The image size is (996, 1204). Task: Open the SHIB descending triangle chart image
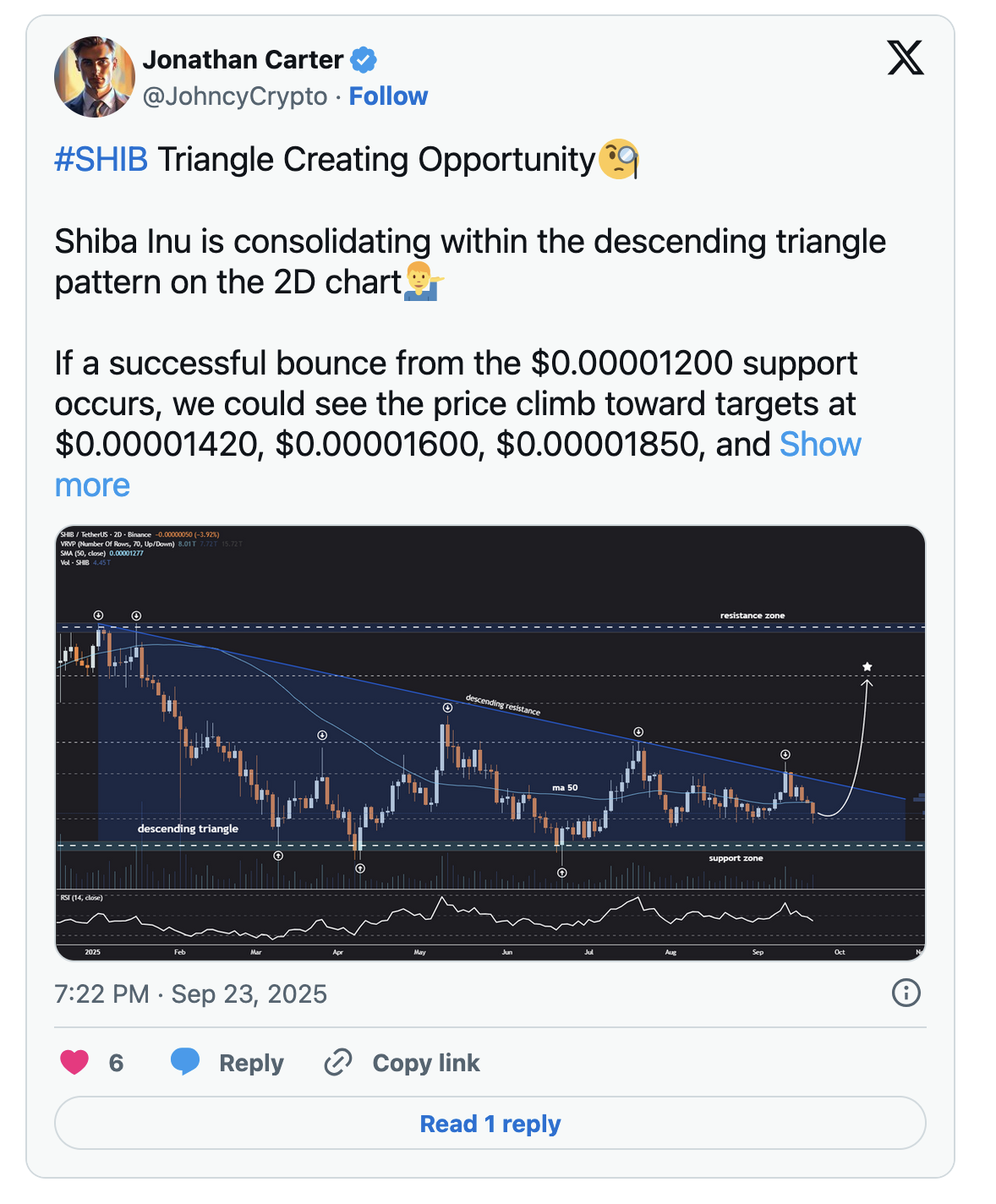tap(490, 742)
